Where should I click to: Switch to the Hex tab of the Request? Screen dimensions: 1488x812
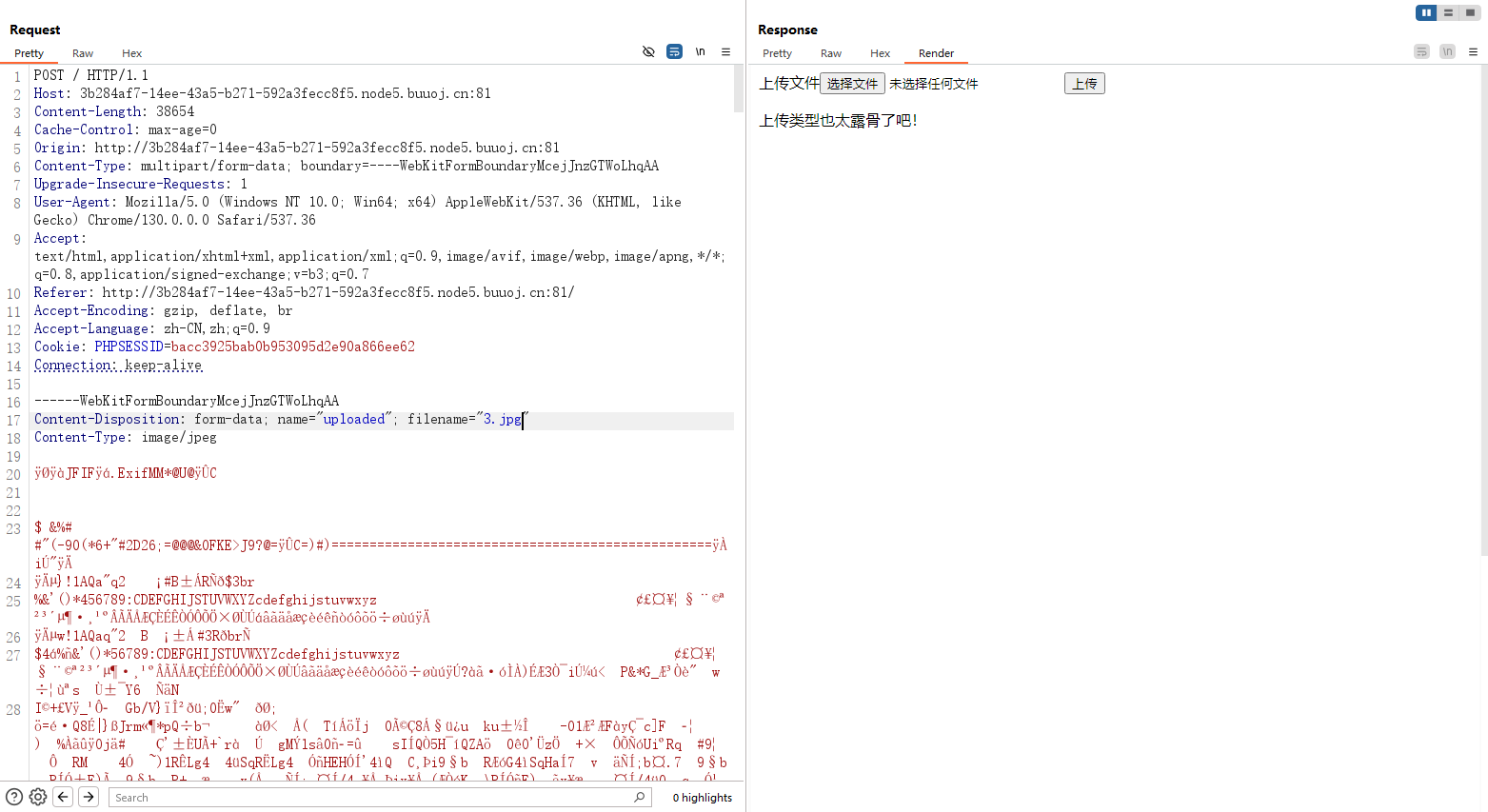(x=131, y=53)
